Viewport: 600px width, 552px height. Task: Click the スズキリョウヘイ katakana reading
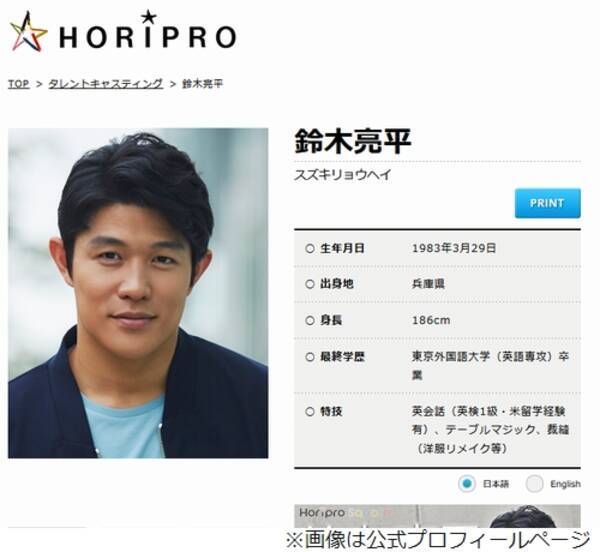pyautogui.click(x=342, y=175)
